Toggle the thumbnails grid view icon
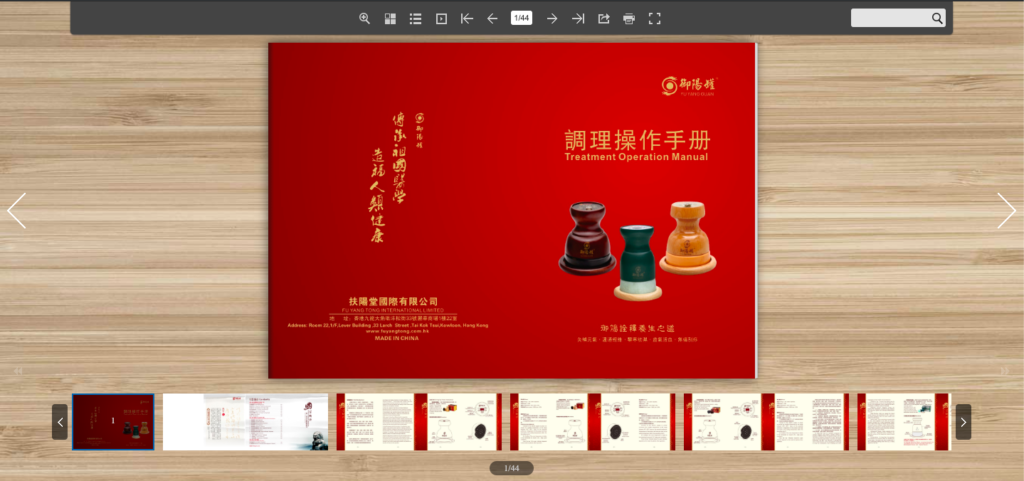The width and height of the screenshot is (1024, 481). [390, 18]
